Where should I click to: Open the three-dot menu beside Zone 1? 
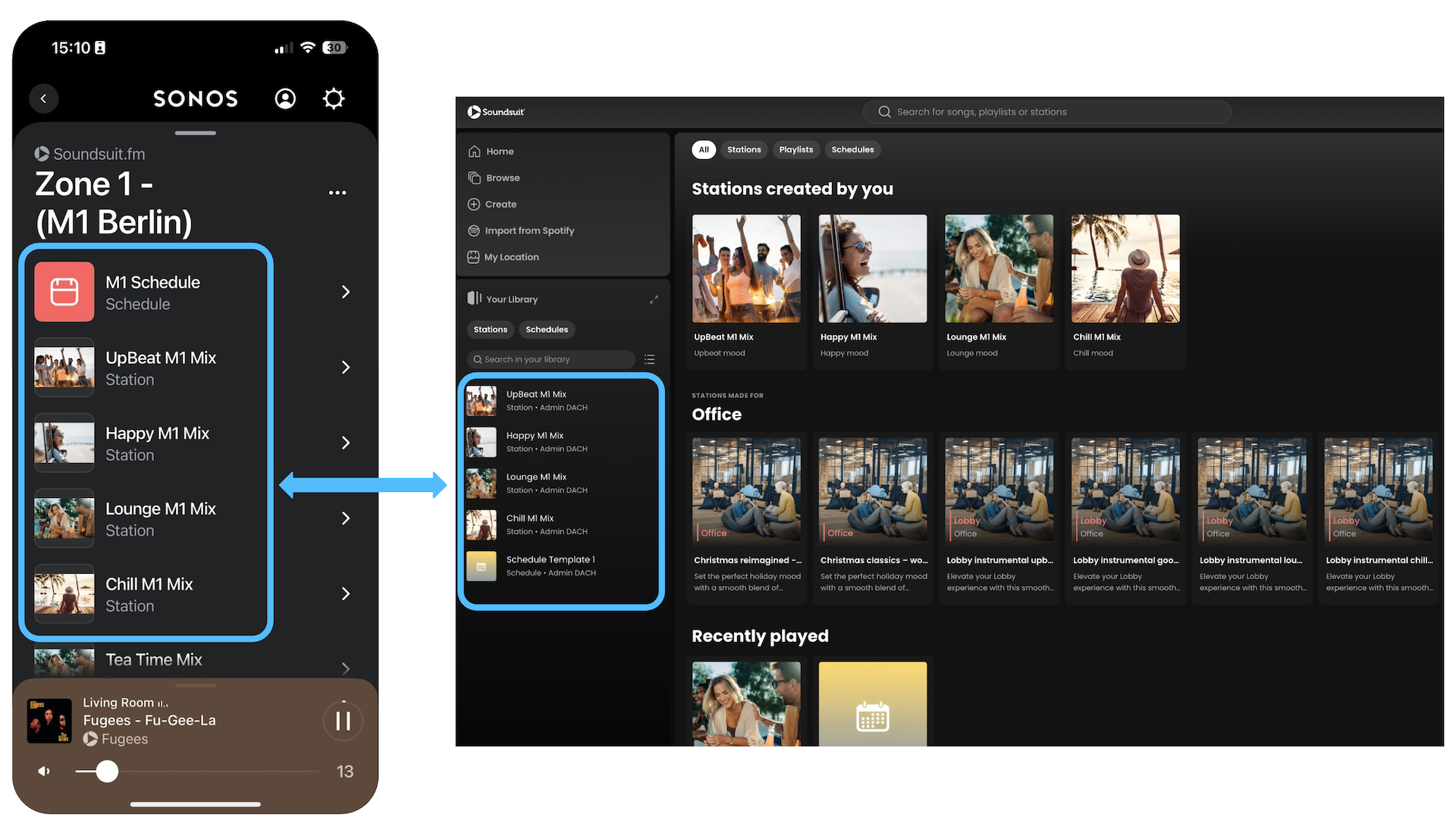337,193
